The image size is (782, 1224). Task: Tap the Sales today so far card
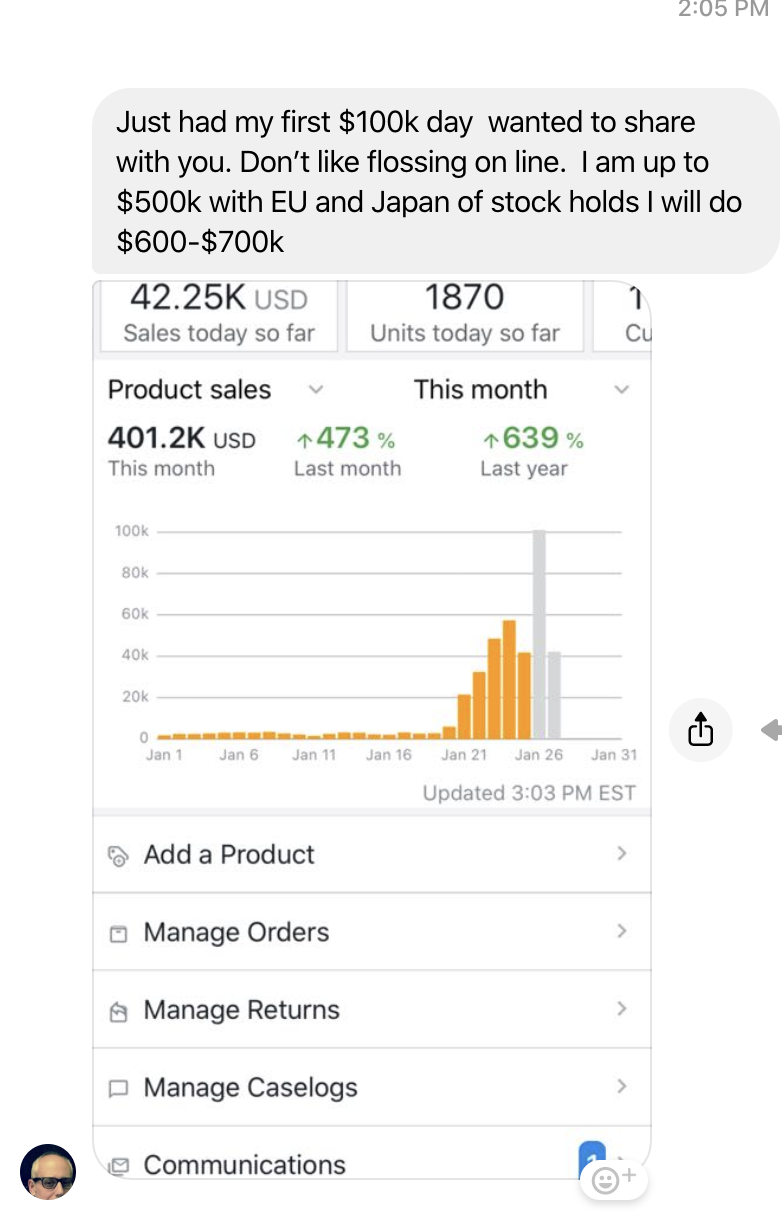click(x=219, y=314)
